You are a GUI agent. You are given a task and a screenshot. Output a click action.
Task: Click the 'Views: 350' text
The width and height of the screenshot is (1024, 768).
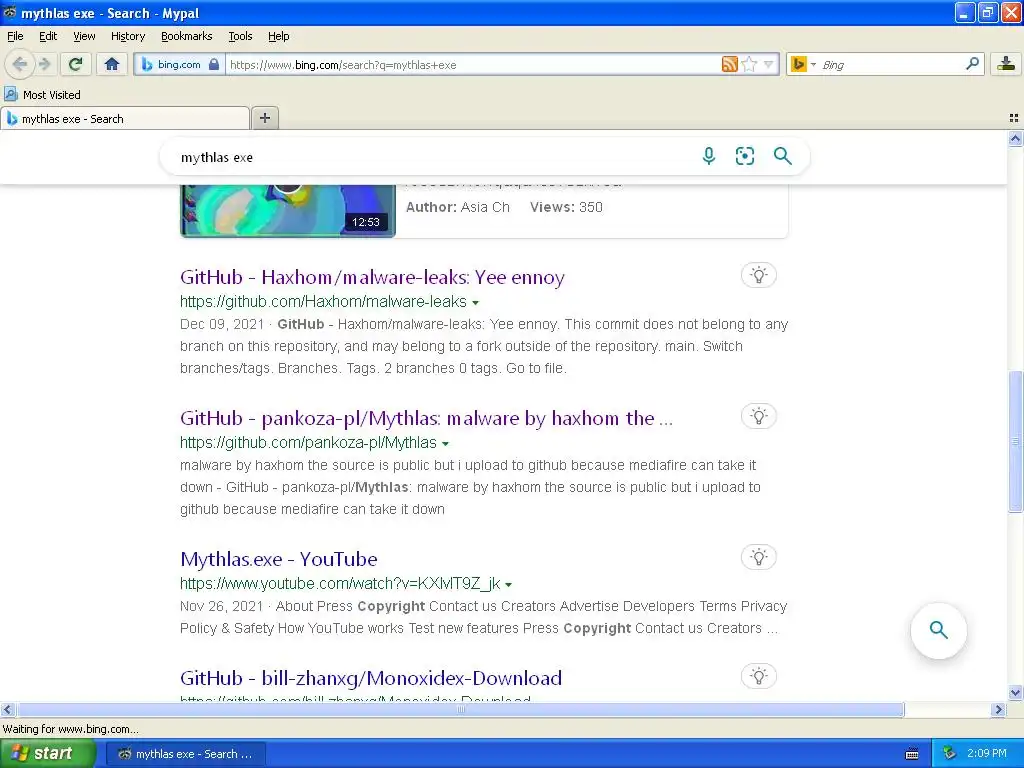(x=566, y=207)
